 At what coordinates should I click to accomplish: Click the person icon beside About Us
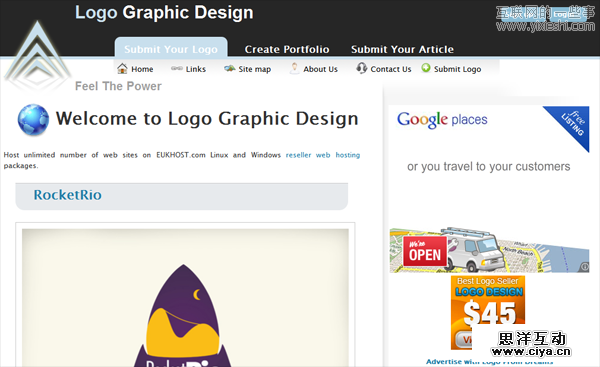(x=294, y=69)
